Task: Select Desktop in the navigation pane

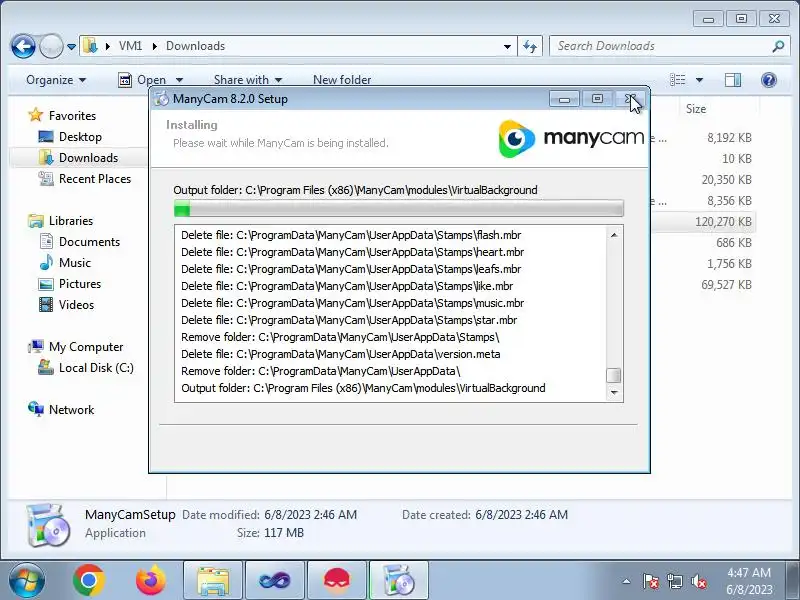Action: click(x=80, y=137)
